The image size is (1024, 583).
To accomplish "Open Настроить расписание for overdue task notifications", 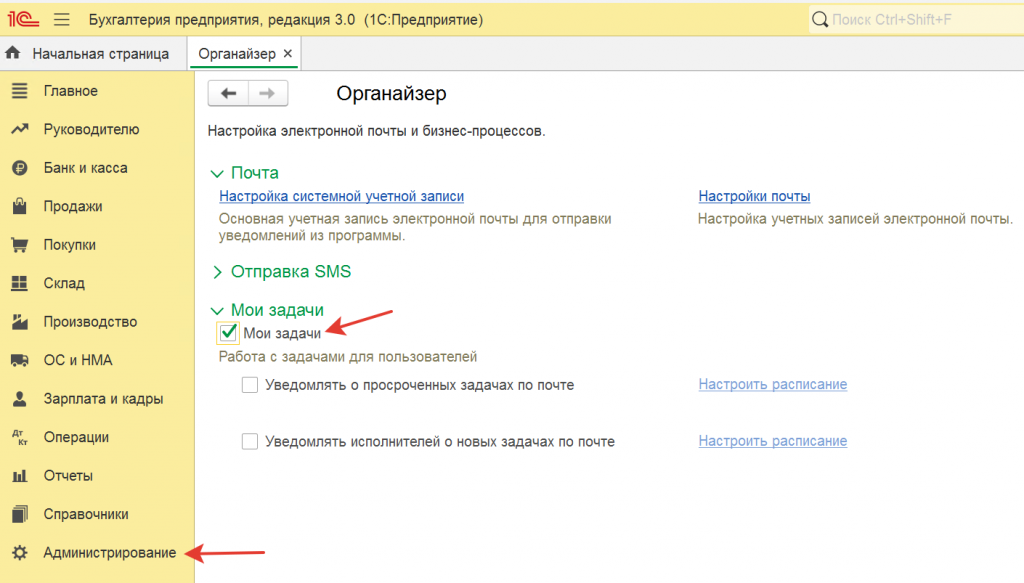I will [x=773, y=385].
